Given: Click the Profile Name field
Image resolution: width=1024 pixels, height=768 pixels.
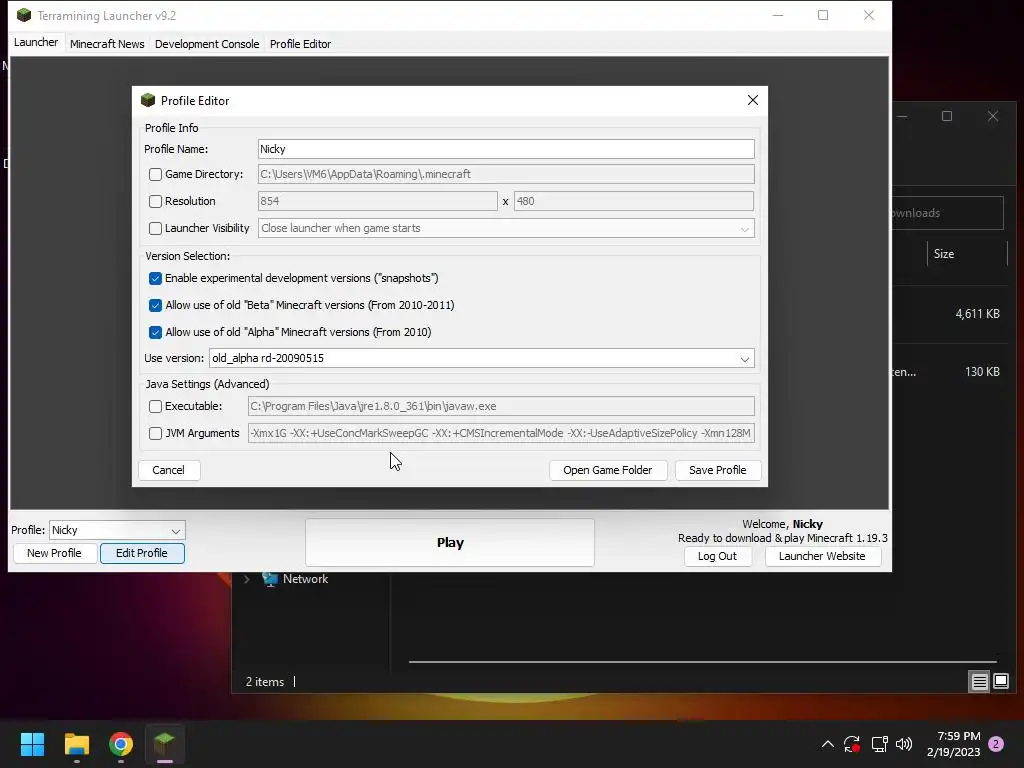Looking at the screenshot, I should 506,149.
